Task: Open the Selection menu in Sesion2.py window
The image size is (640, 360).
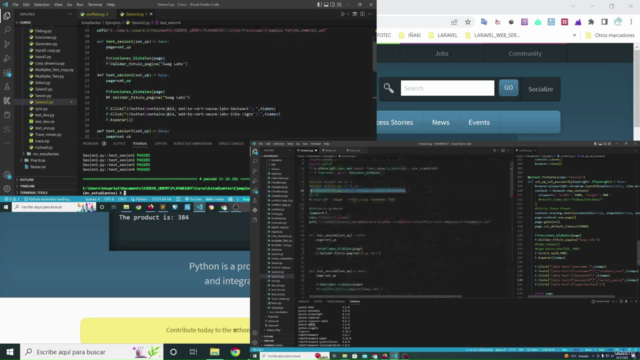Action: [41, 4]
